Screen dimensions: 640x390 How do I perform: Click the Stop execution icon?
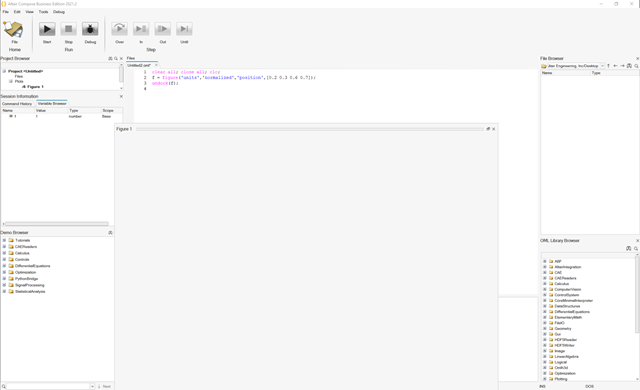pyautogui.click(x=69, y=29)
